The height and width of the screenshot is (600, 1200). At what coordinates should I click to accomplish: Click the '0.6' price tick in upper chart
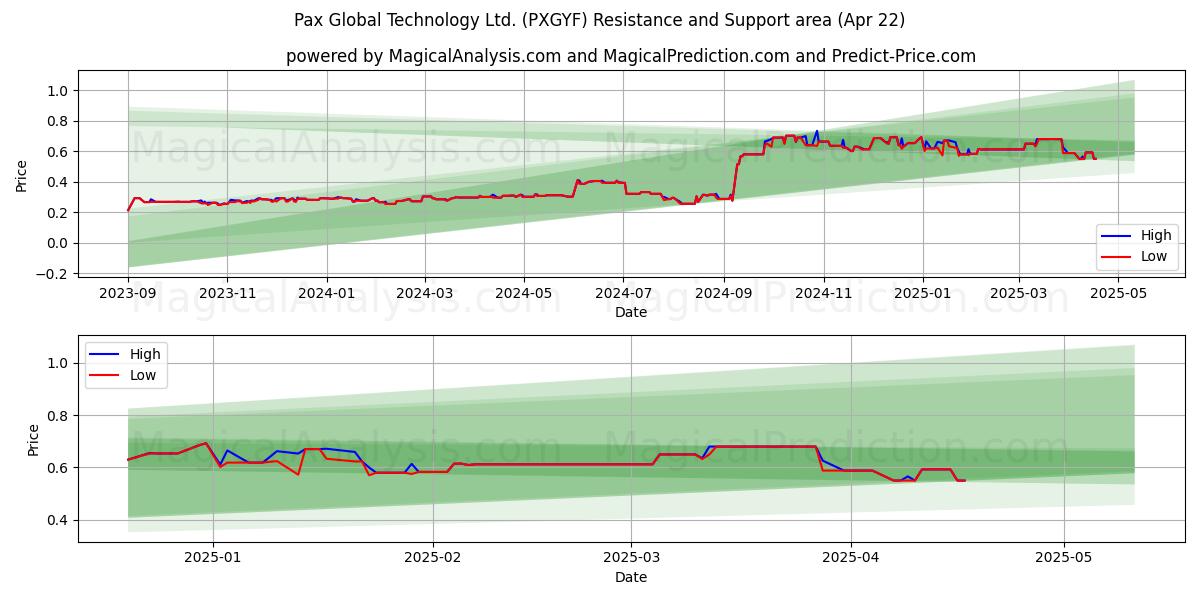pyautogui.click(x=59, y=152)
